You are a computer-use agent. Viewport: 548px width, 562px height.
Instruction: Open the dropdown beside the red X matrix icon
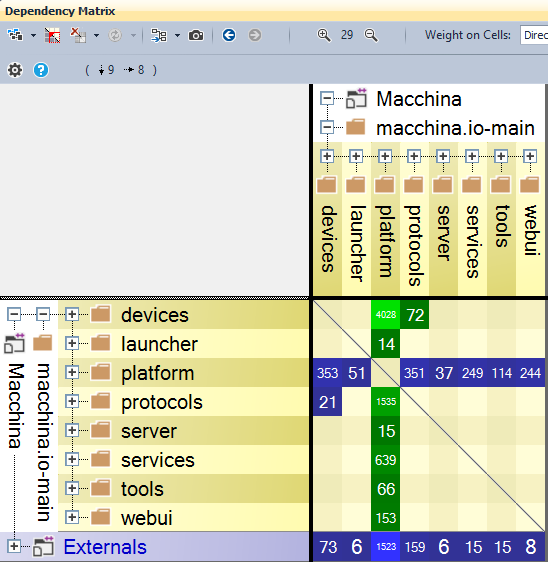coord(96,35)
